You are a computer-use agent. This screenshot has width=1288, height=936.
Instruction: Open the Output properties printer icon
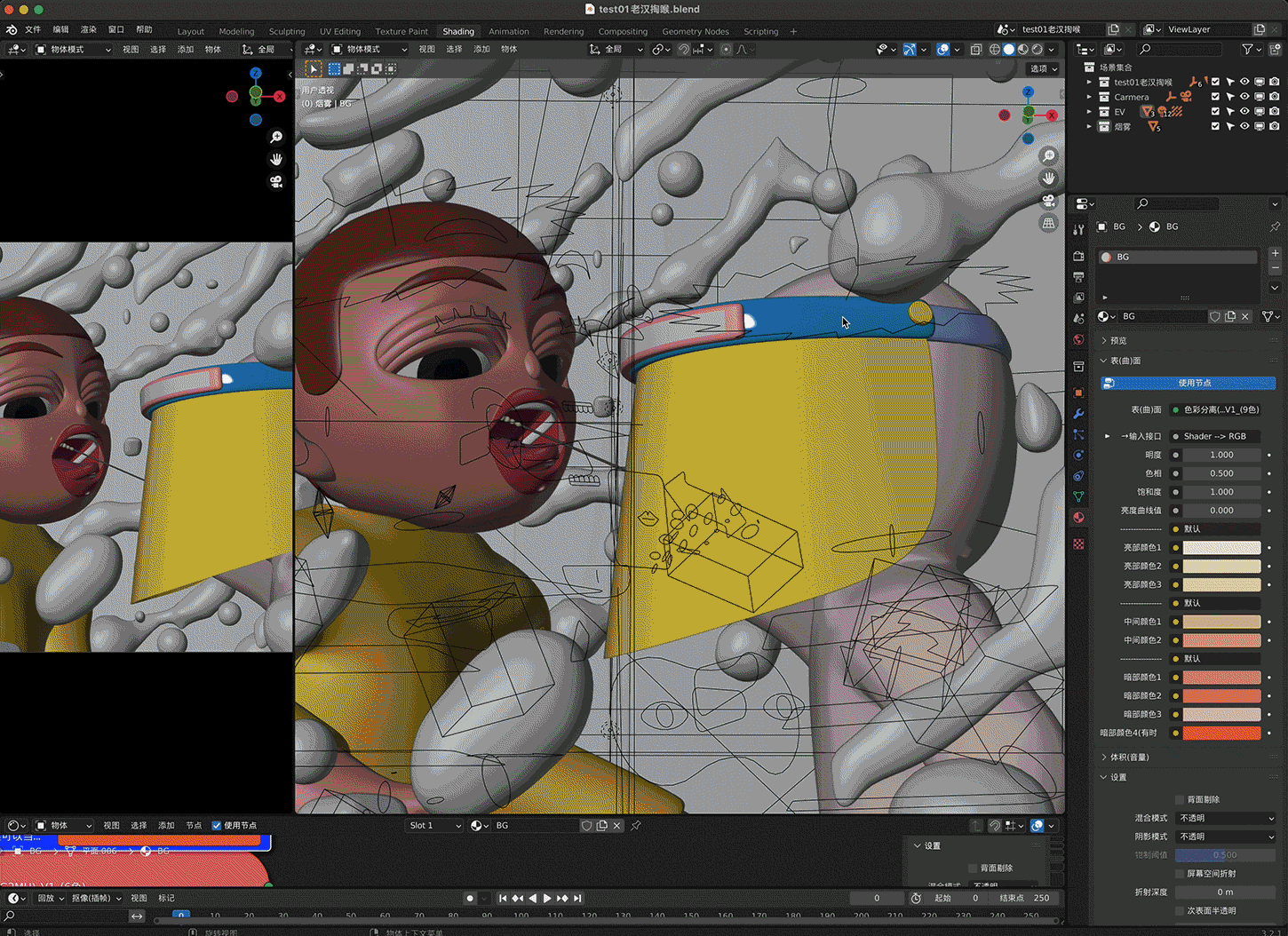click(1078, 277)
